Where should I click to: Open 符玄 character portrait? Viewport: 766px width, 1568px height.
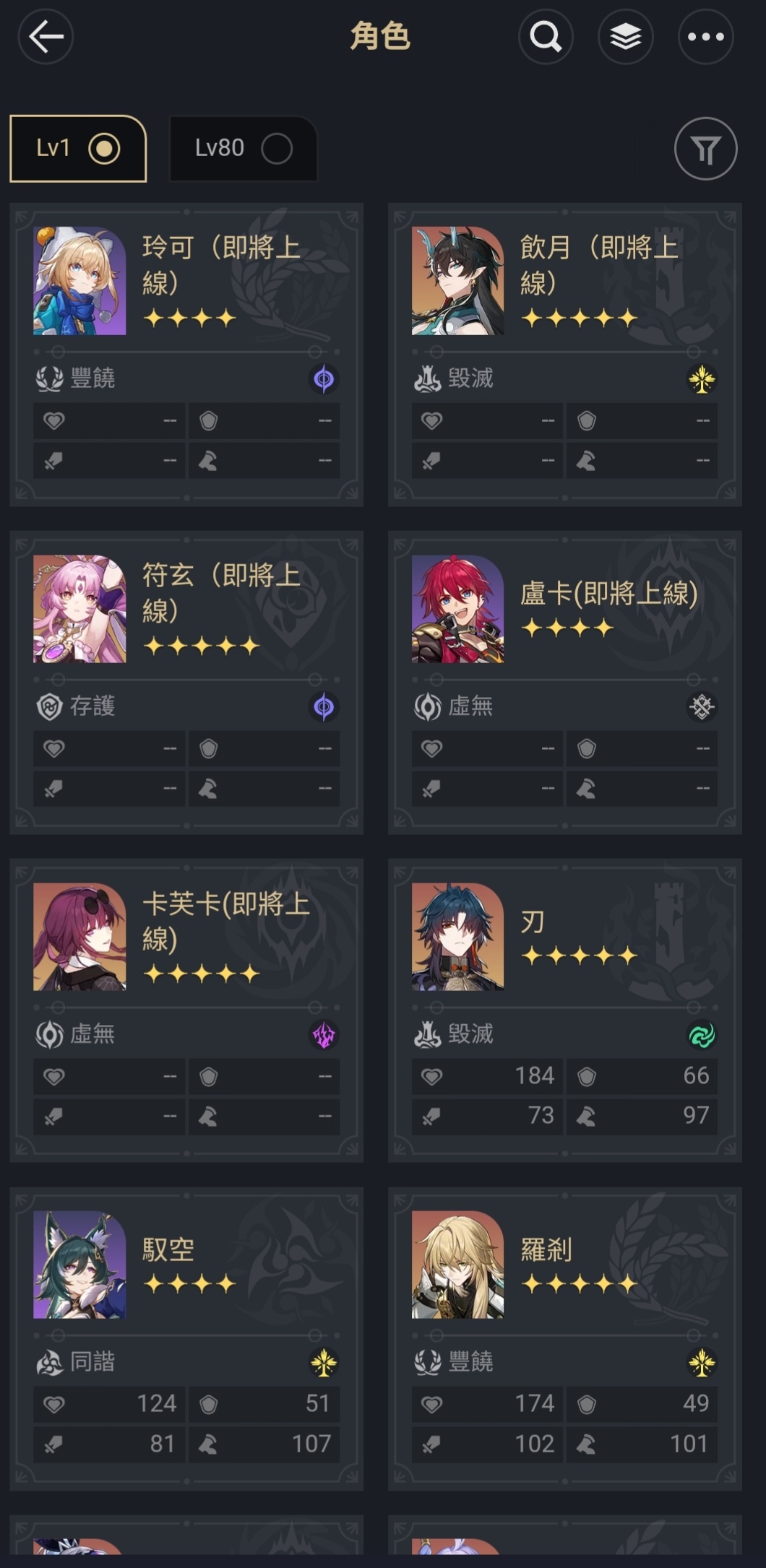[x=79, y=609]
